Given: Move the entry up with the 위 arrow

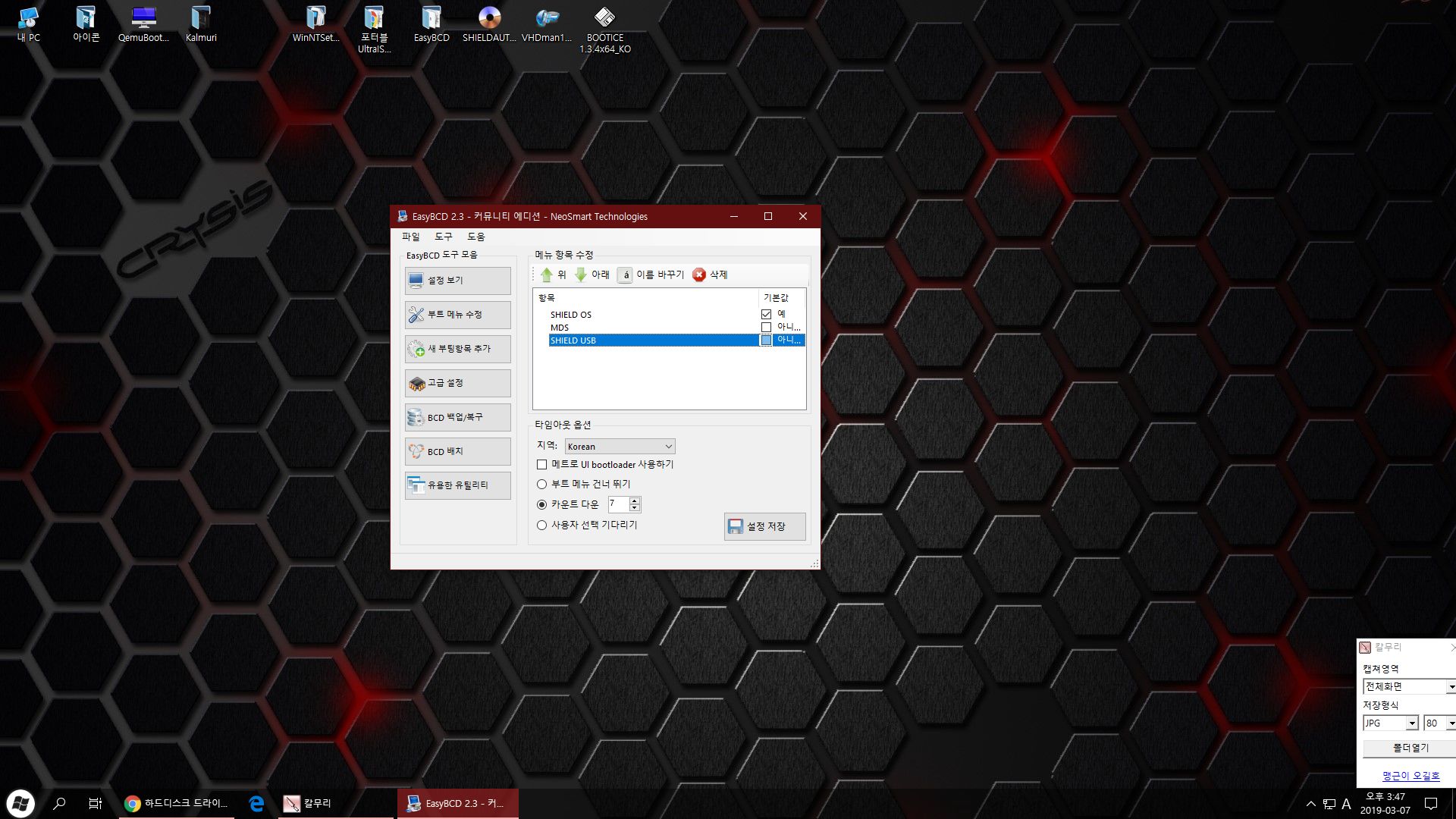Looking at the screenshot, I should [x=553, y=275].
